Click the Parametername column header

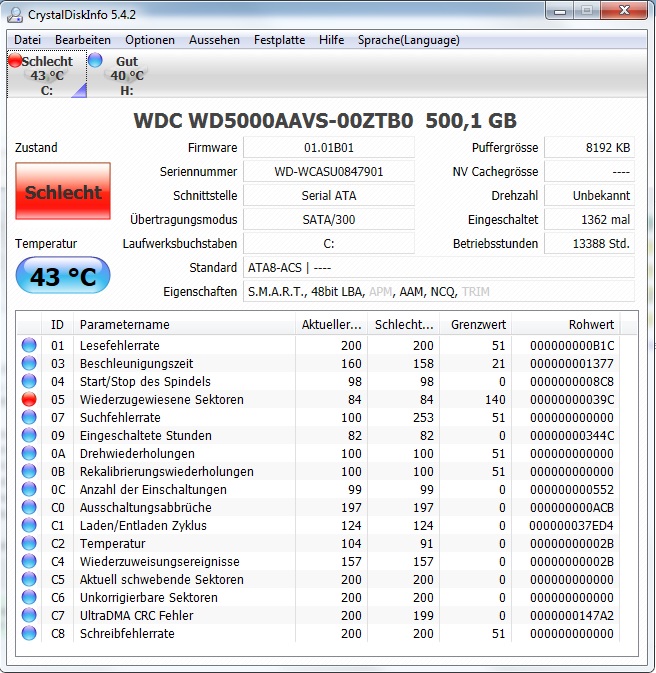coord(184,324)
